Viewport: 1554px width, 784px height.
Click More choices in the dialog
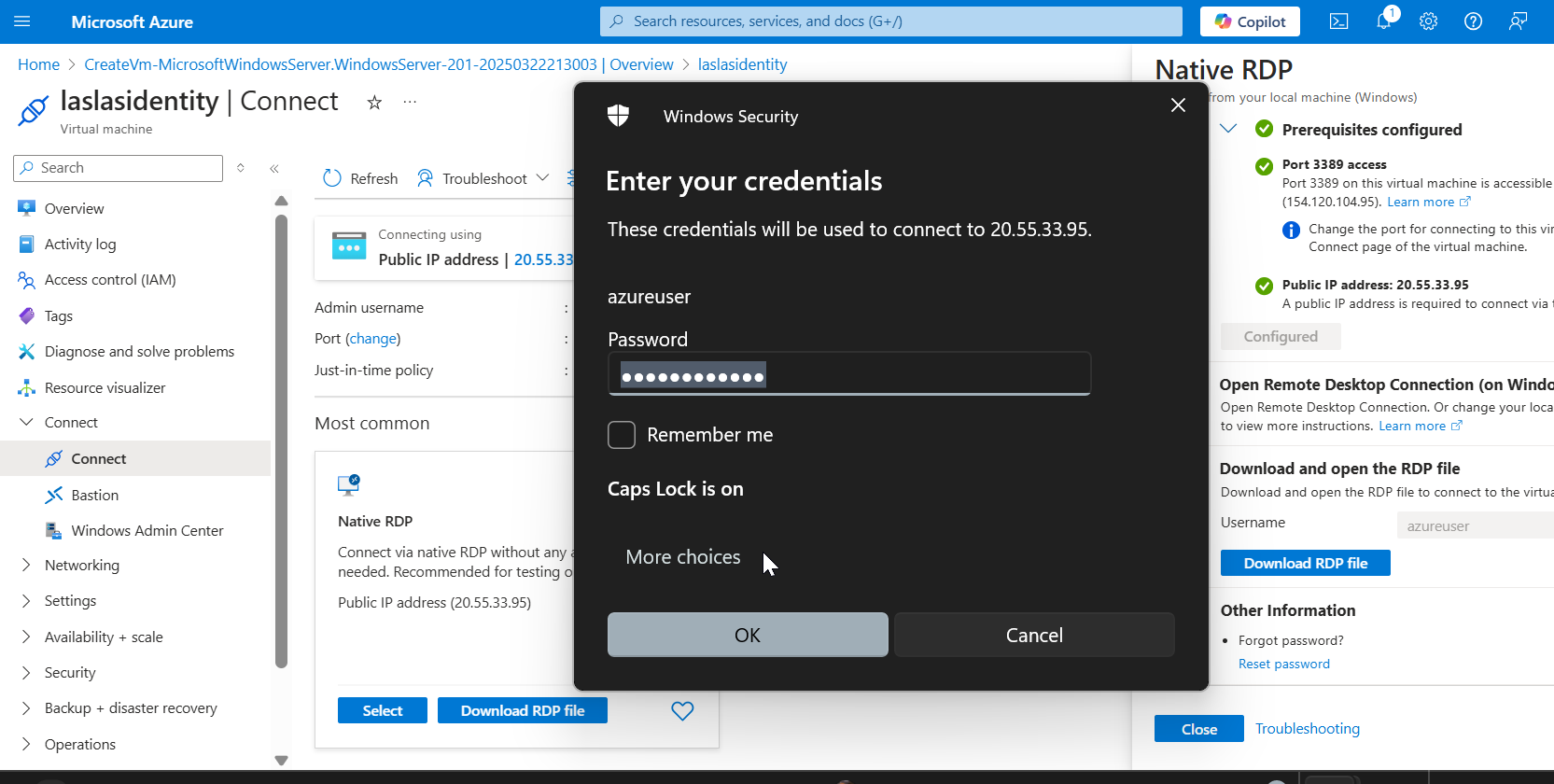tap(683, 557)
